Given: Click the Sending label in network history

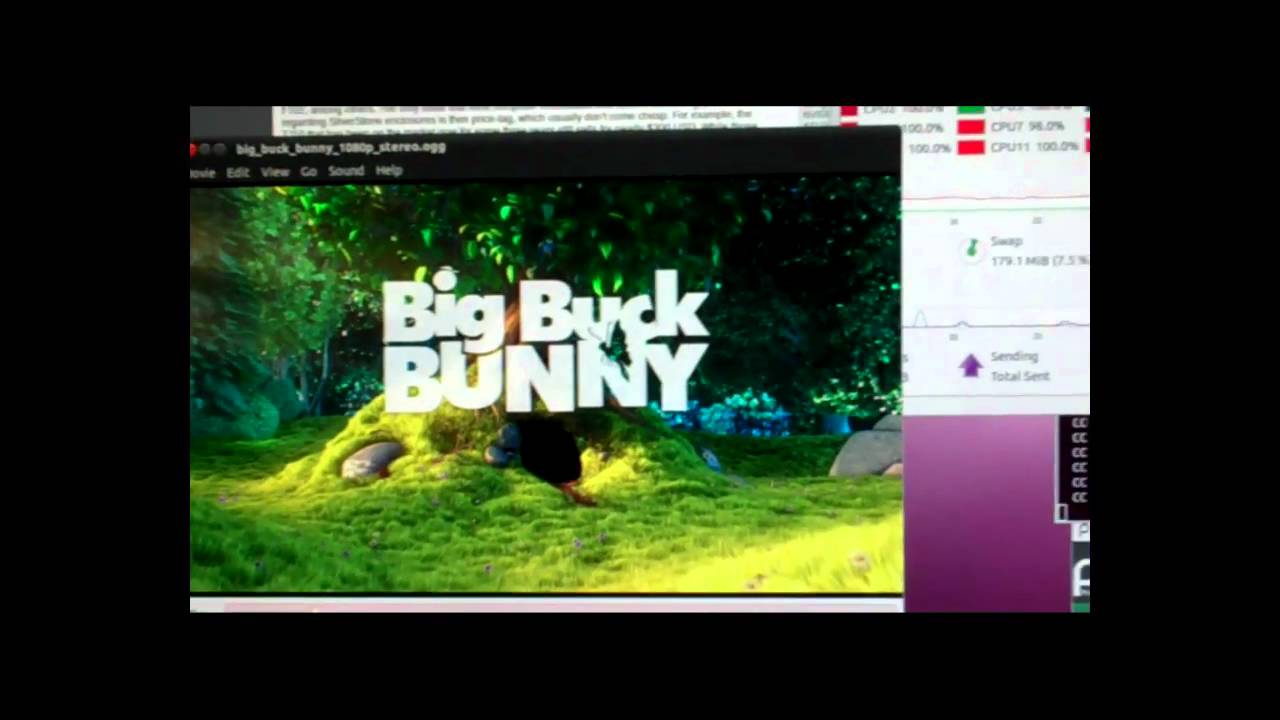Looking at the screenshot, I should tap(1014, 356).
